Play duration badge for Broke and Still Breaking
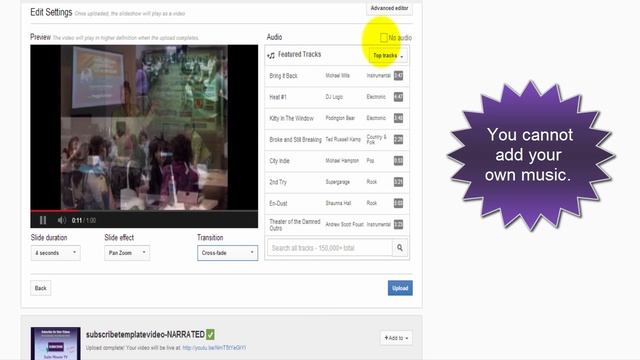This screenshot has width=640, height=360. 398,139
